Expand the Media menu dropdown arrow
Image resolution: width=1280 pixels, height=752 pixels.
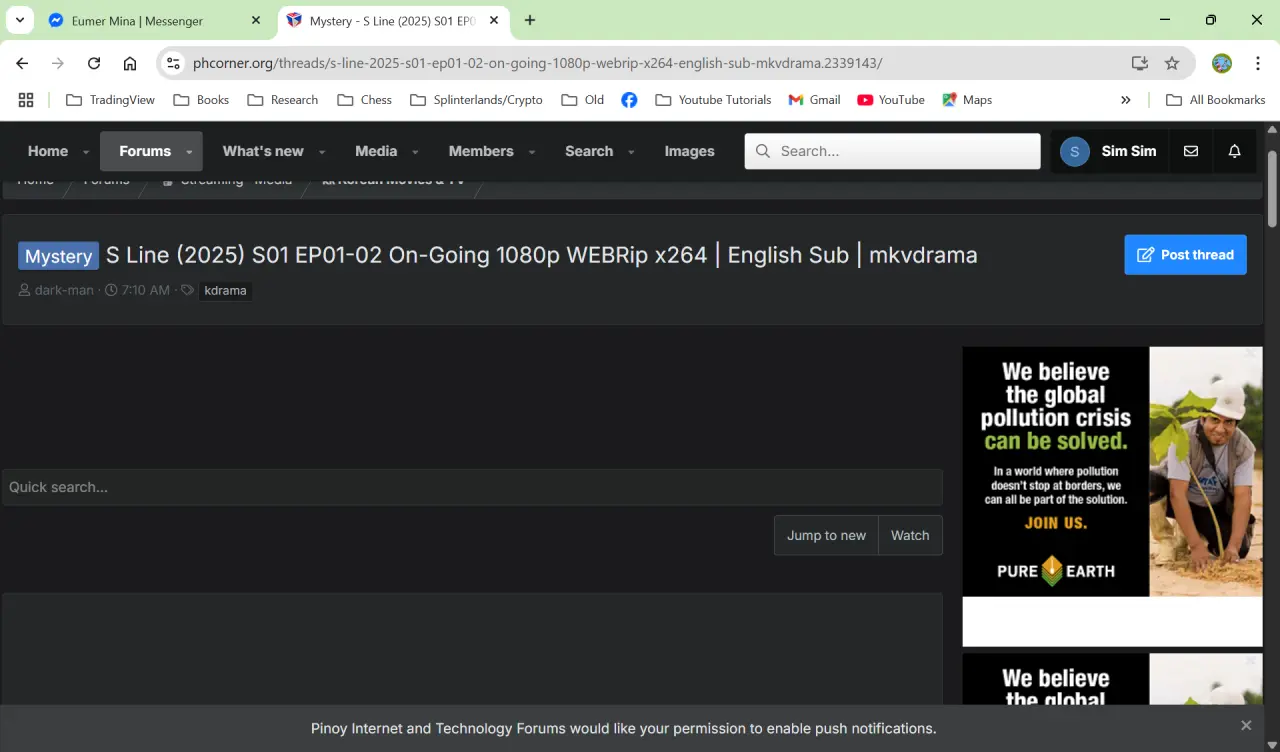coord(415,152)
